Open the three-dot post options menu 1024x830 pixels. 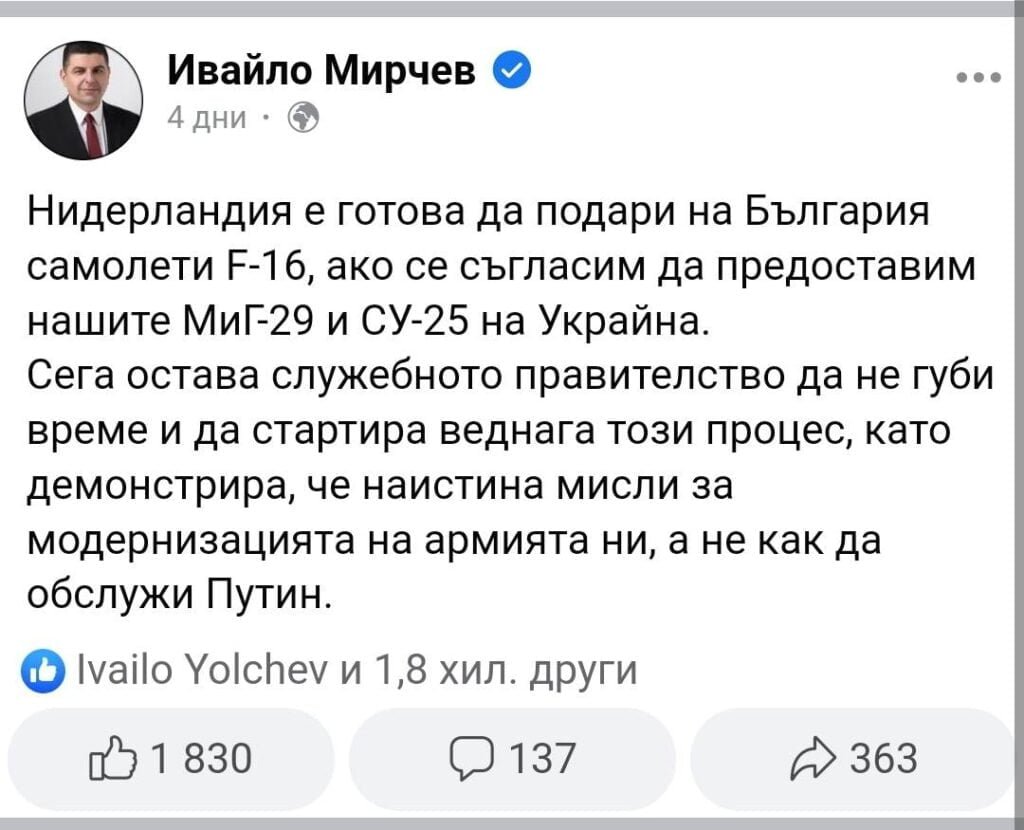(978, 77)
